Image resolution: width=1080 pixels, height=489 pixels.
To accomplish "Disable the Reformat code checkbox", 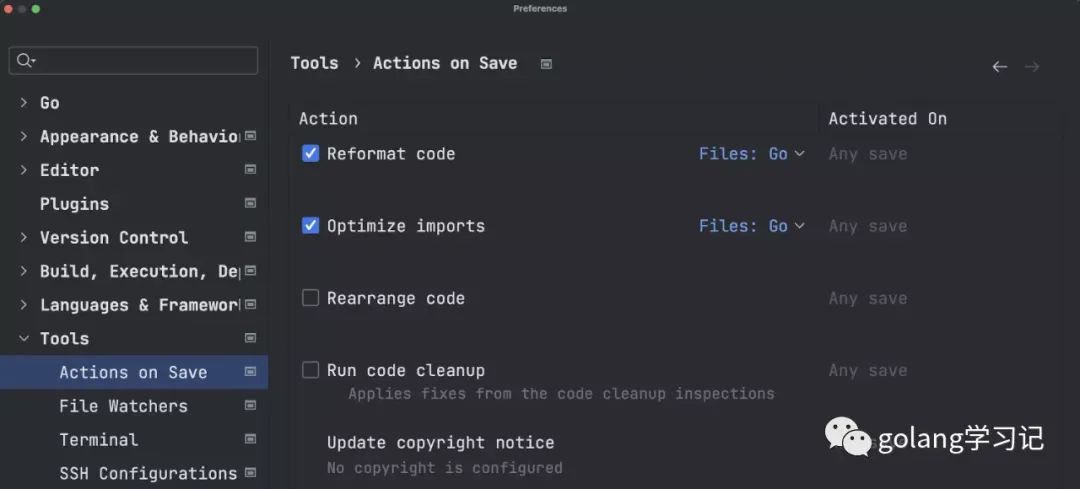I will pyautogui.click(x=311, y=154).
